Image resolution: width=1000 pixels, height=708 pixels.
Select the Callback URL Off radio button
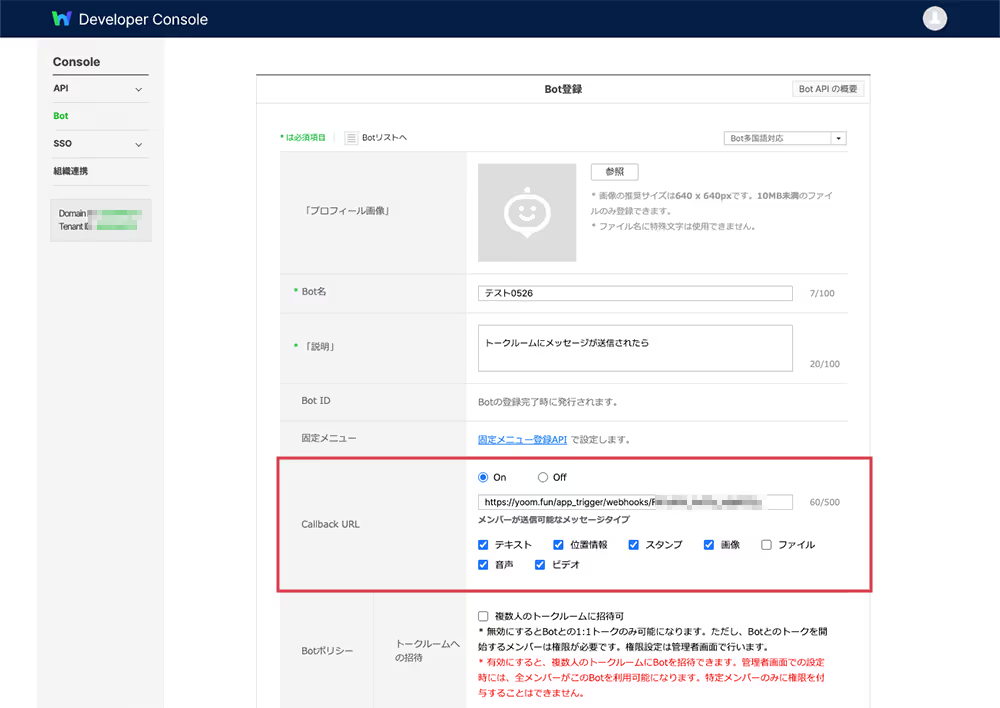[543, 477]
